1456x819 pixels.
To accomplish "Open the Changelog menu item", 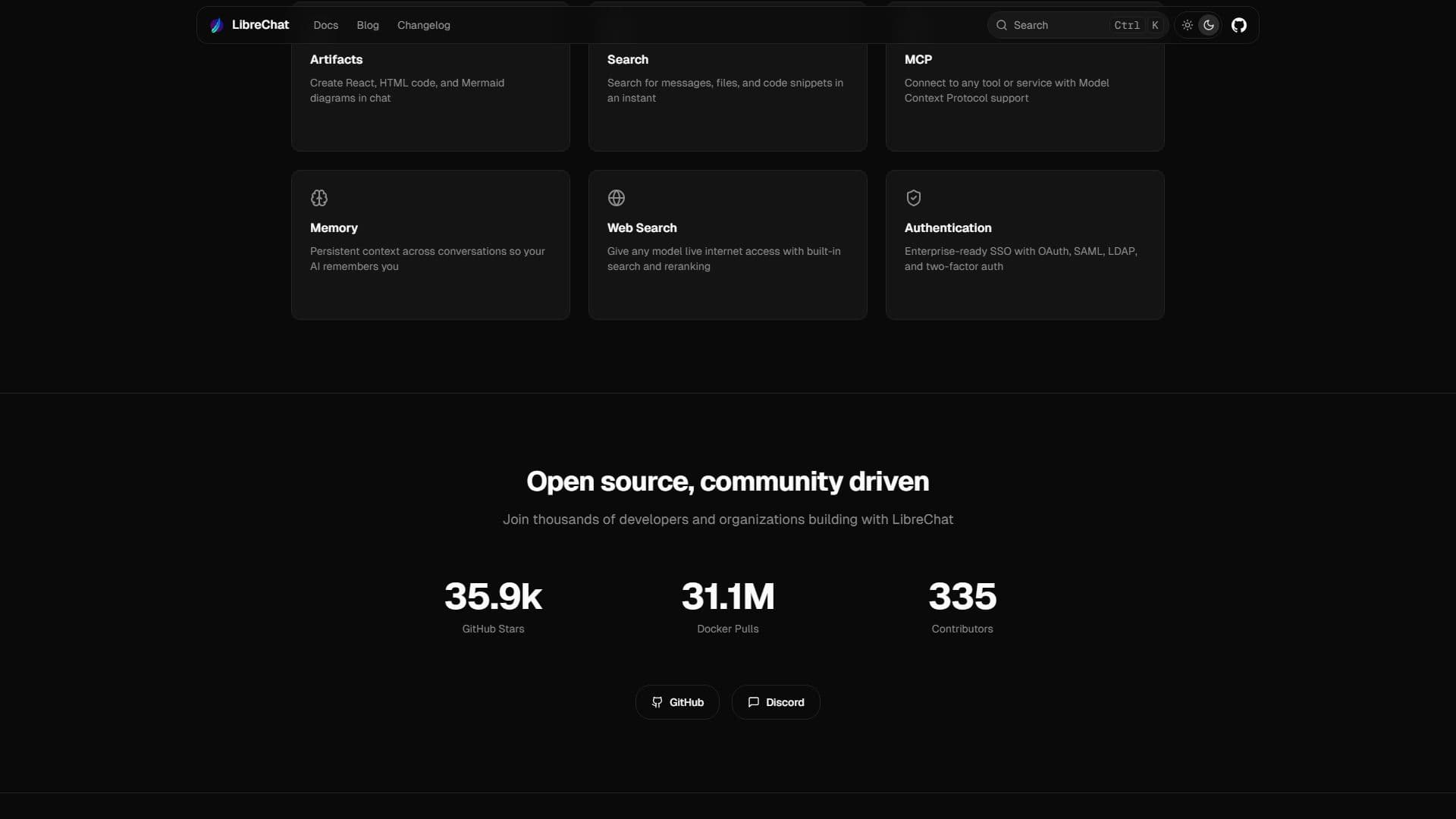I will tap(424, 25).
